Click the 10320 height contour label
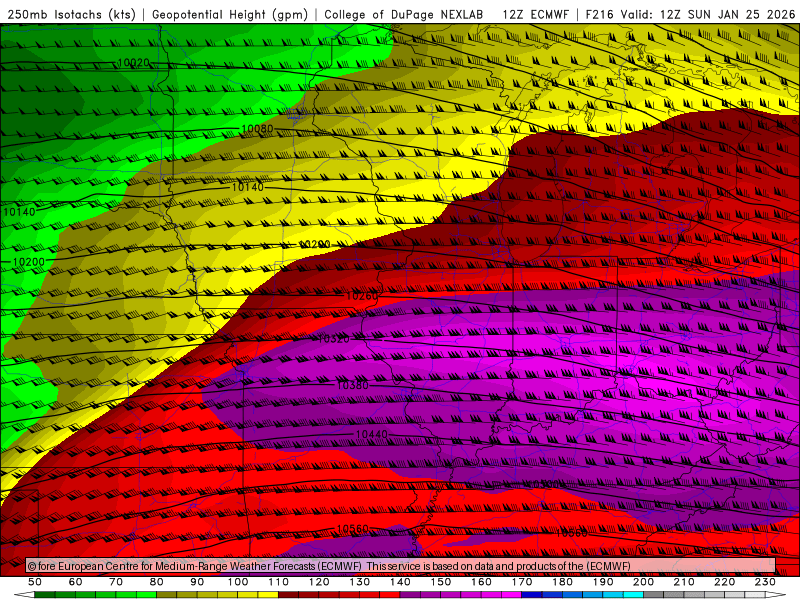 pos(334,339)
